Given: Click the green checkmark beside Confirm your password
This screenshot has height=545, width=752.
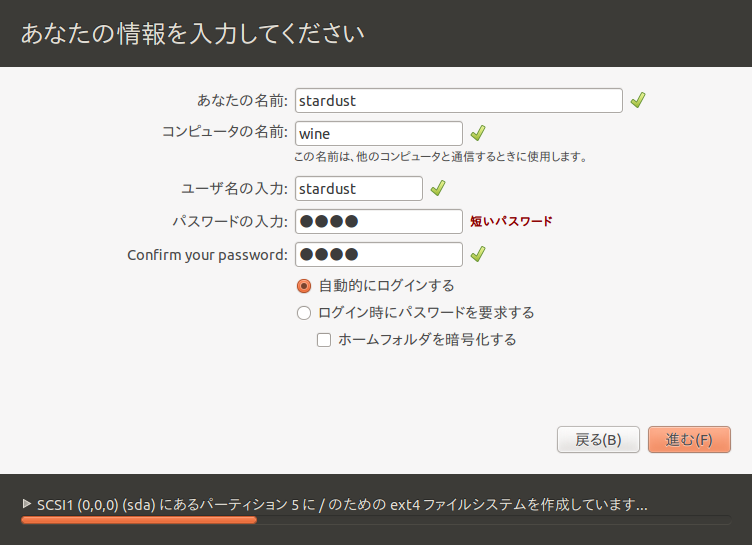Looking at the screenshot, I should coord(478,254).
